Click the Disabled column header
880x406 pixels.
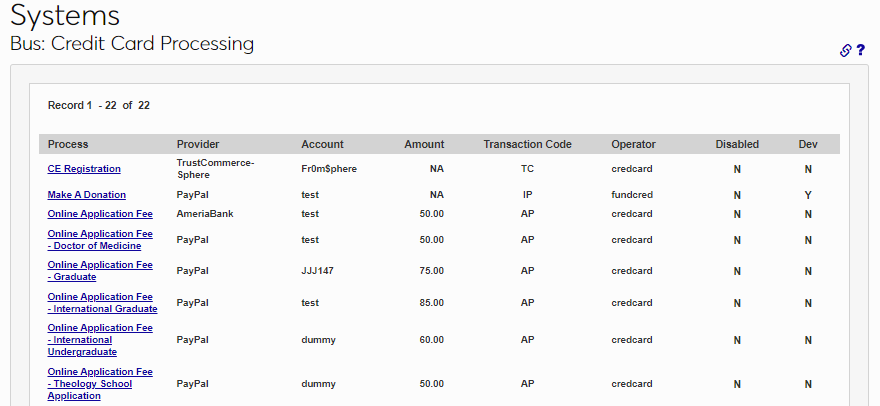(x=737, y=144)
